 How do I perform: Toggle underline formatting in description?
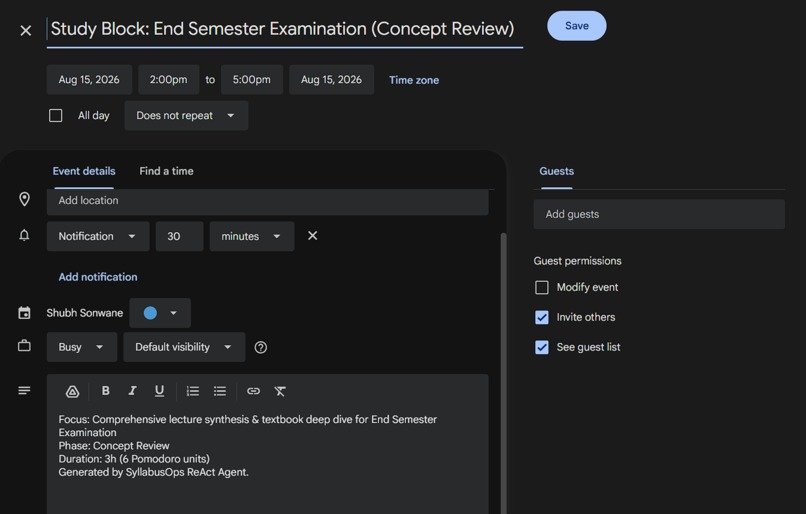[x=159, y=391]
